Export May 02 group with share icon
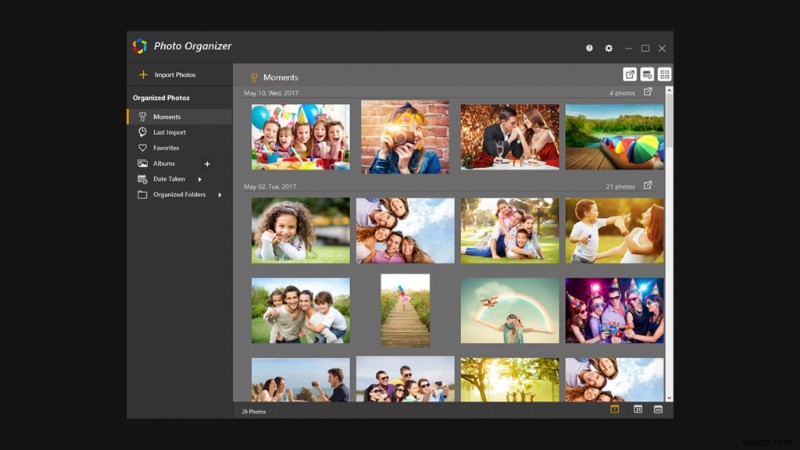The width and height of the screenshot is (800, 450). tap(647, 185)
